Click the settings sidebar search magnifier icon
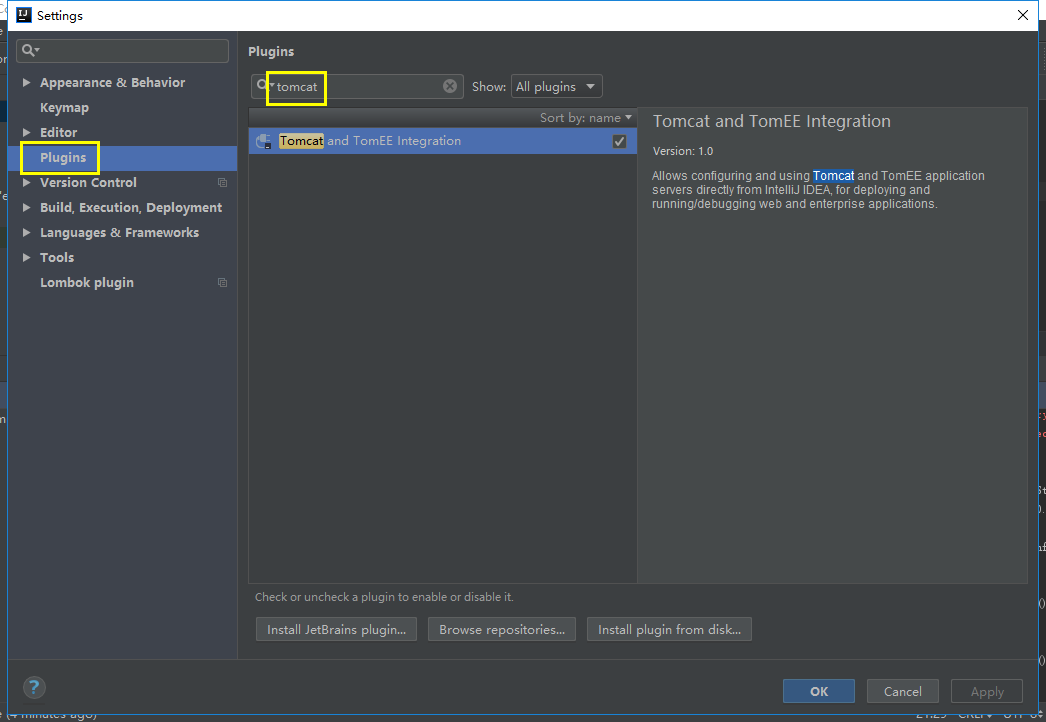Image resolution: width=1046 pixels, height=722 pixels. point(29,51)
